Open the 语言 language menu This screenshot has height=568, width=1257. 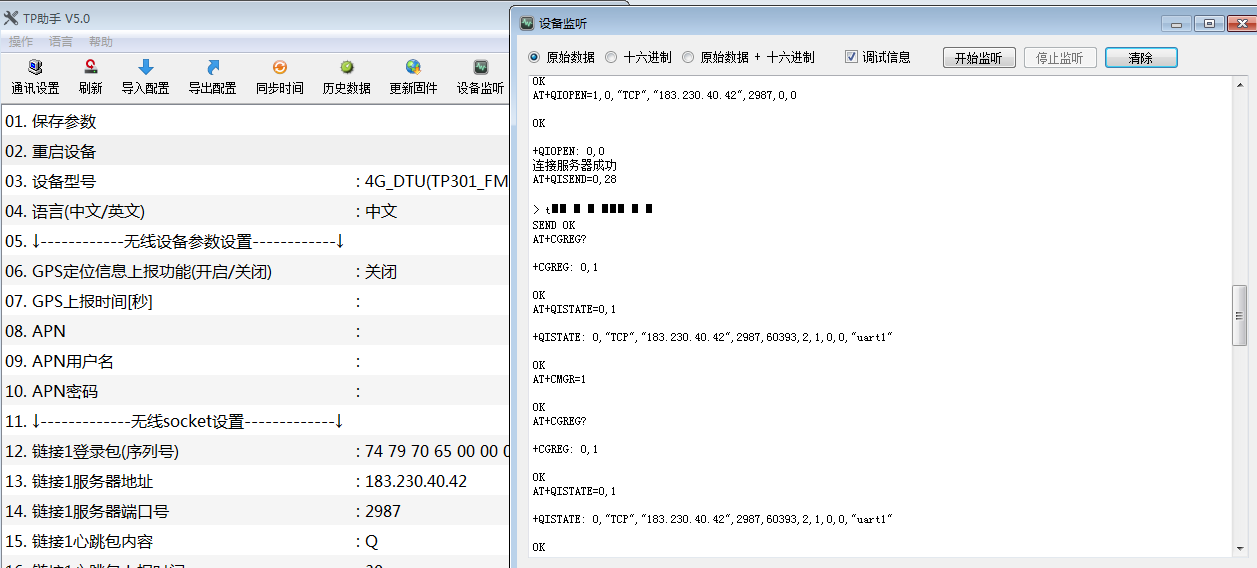coord(61,42)
